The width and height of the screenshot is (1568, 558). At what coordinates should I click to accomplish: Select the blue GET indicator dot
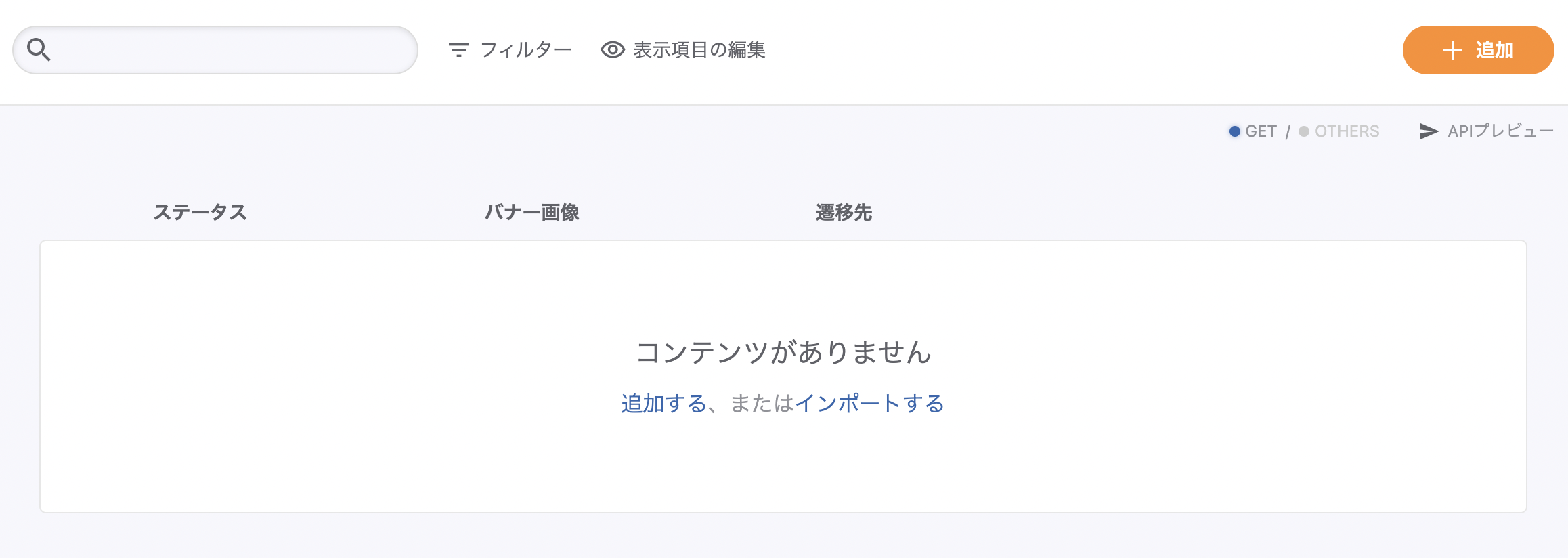point(1234,131)
